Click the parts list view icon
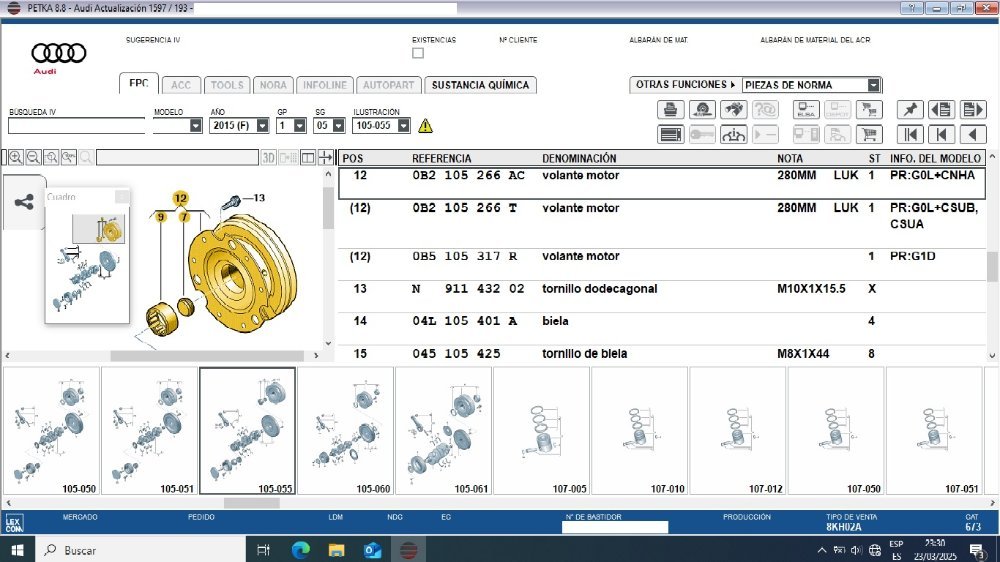Viewport: 1000px width, 562px height. pos(670,135)
